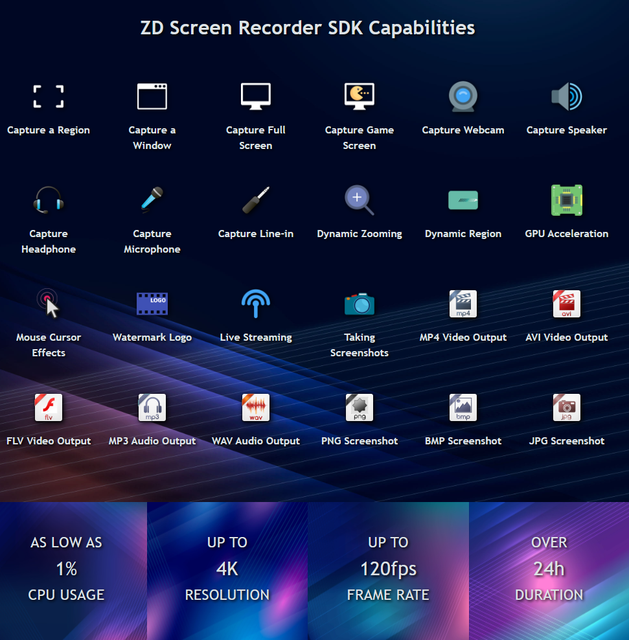Viewport: 629px width, 640px height.
Task: Click the 120fps frame rate tile
Action: click(x=388, y=569)
